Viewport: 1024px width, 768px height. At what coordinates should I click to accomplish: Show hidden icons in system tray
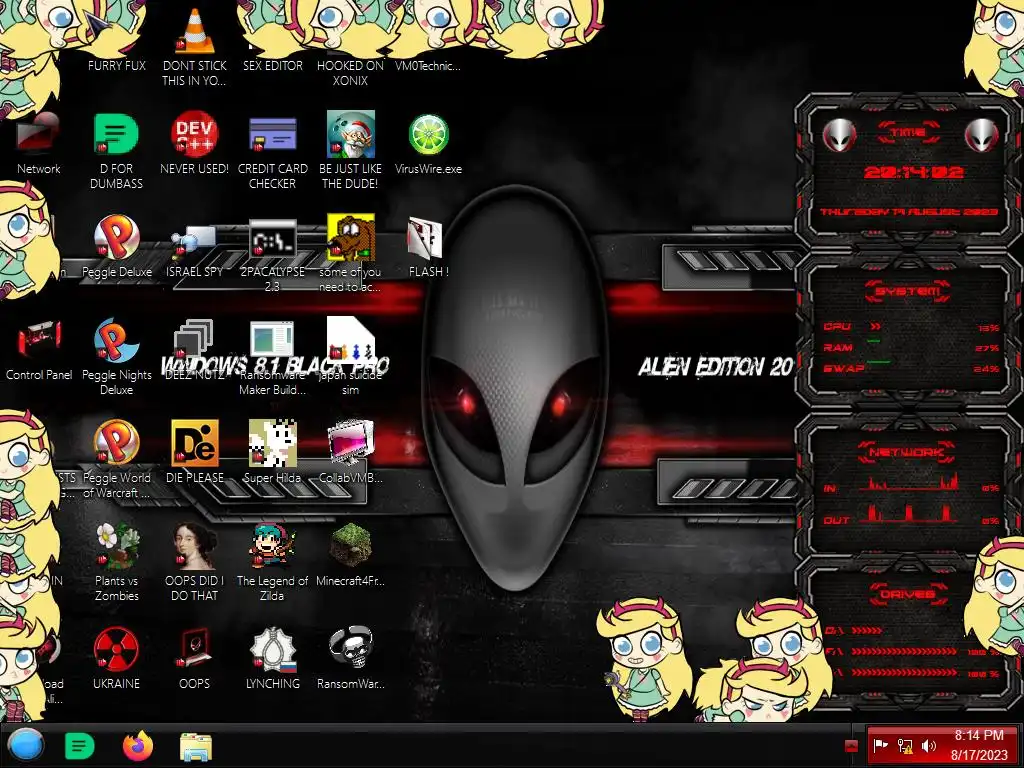(851, 746)
